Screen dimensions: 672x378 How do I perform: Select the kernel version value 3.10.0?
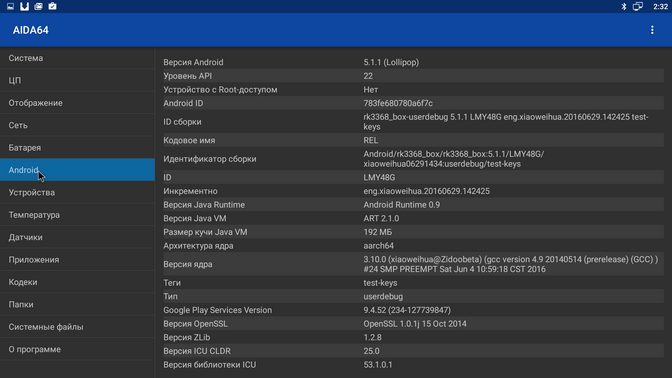point(511,264)
